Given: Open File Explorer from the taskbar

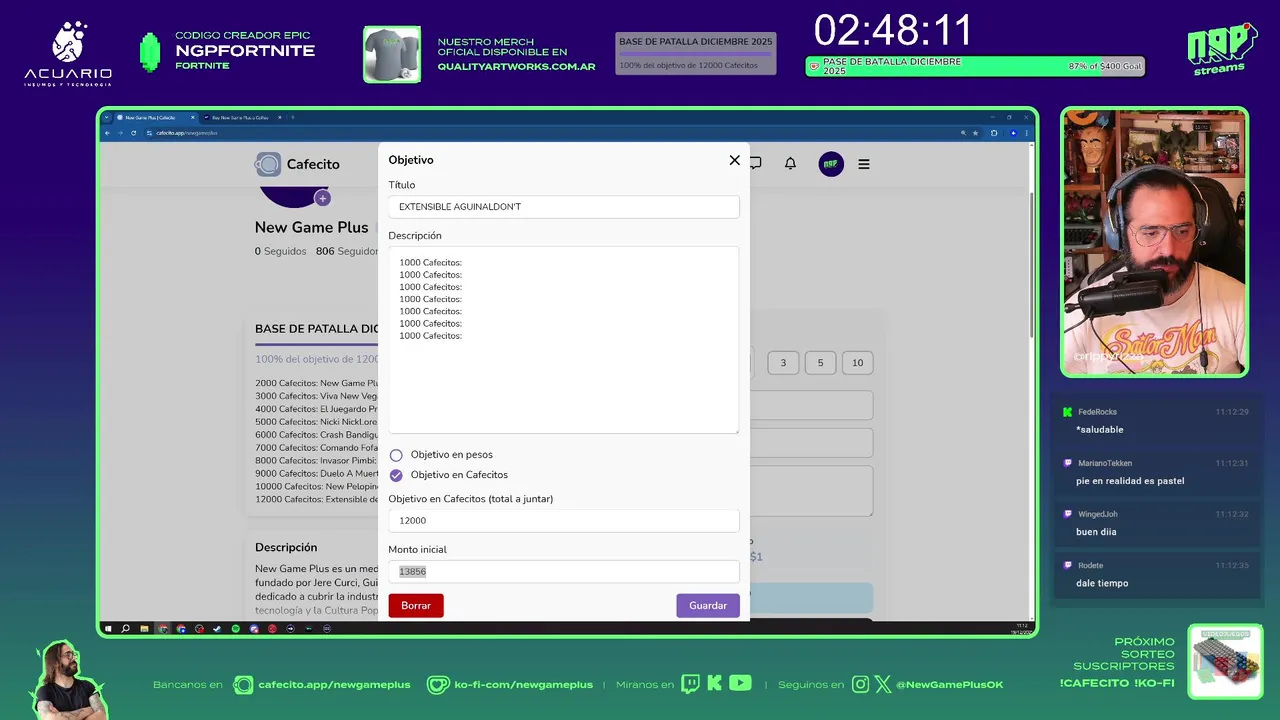Looking at the screenshot, I should click(144, 628).
